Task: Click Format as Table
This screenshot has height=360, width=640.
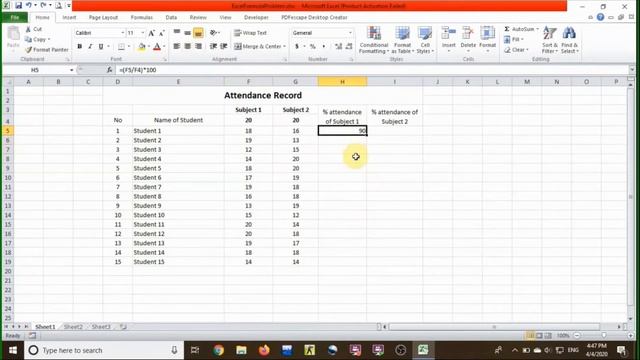Action: tap(402, 40)
